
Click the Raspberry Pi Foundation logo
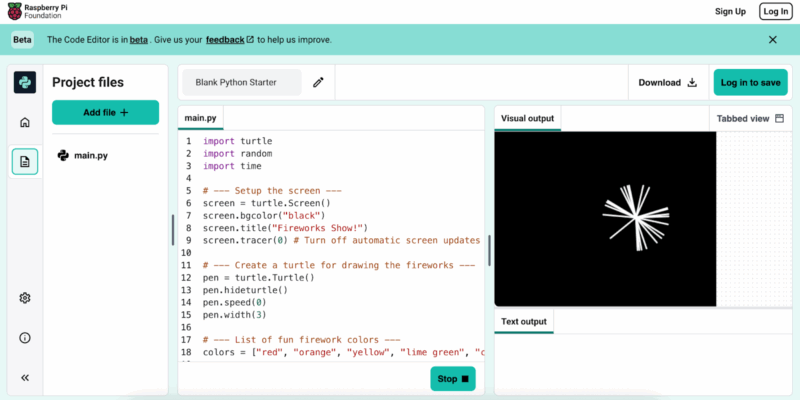click(x=38, y=11)
